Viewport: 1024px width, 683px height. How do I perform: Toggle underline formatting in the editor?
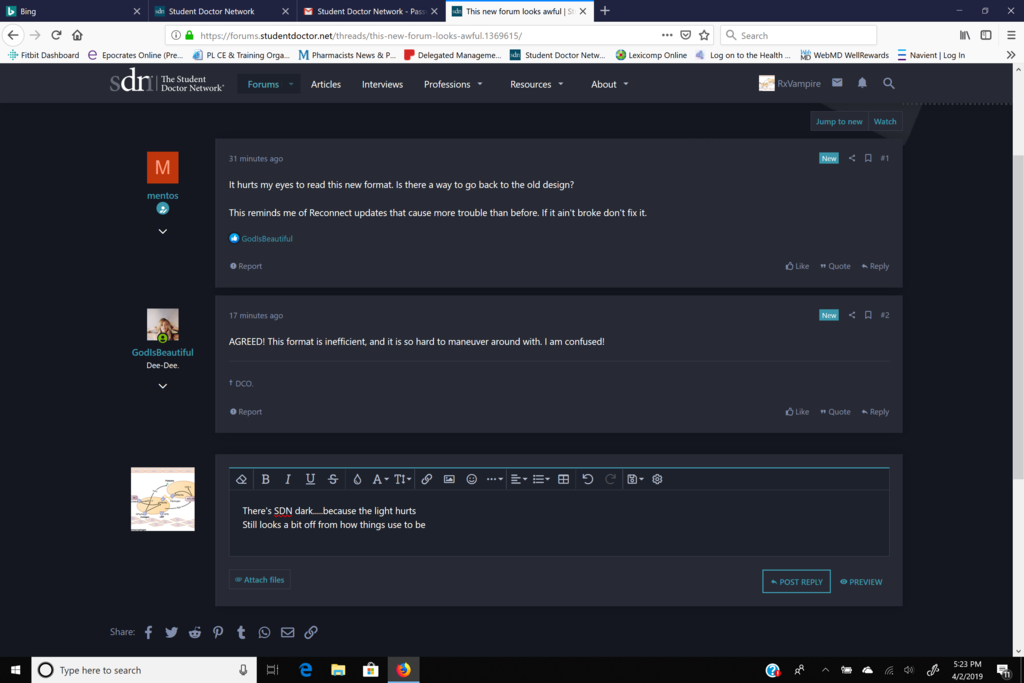pos(310,479)
